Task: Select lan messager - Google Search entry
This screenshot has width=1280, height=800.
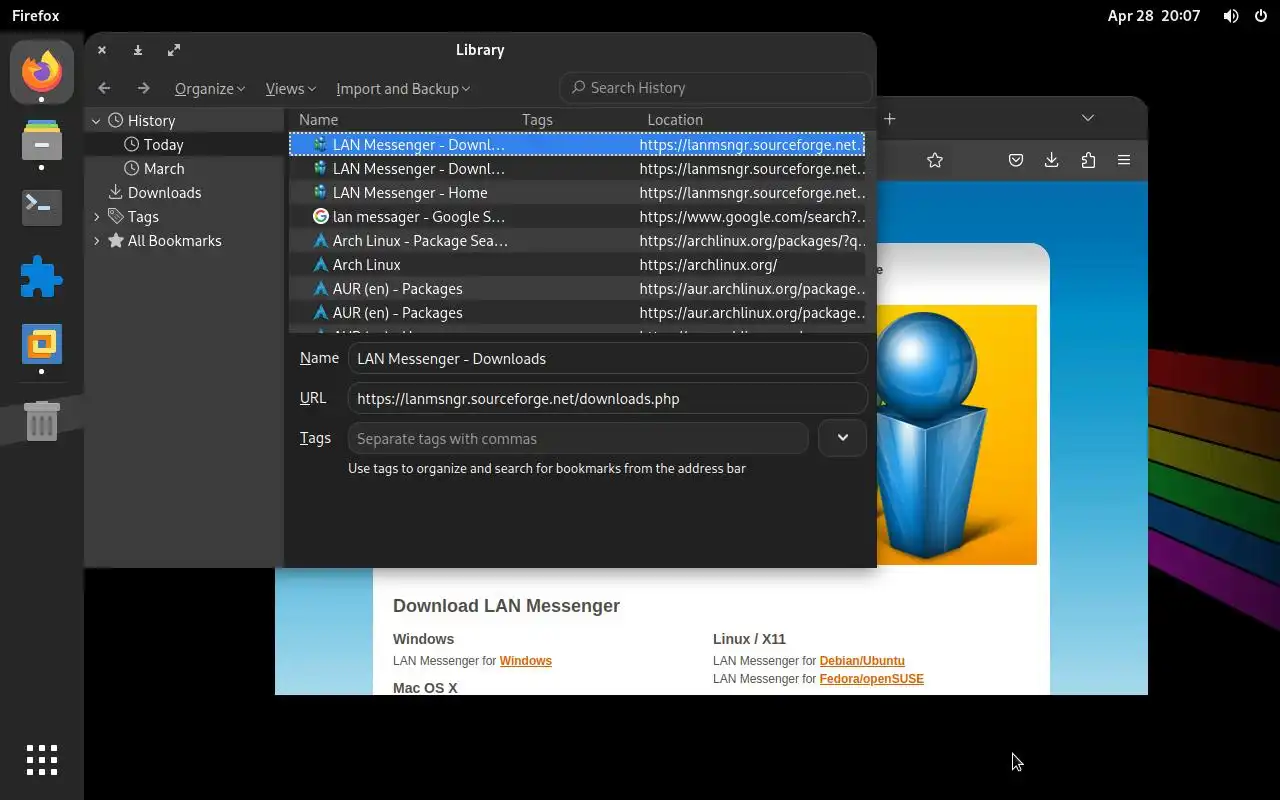Action: [x=577, y=216]
